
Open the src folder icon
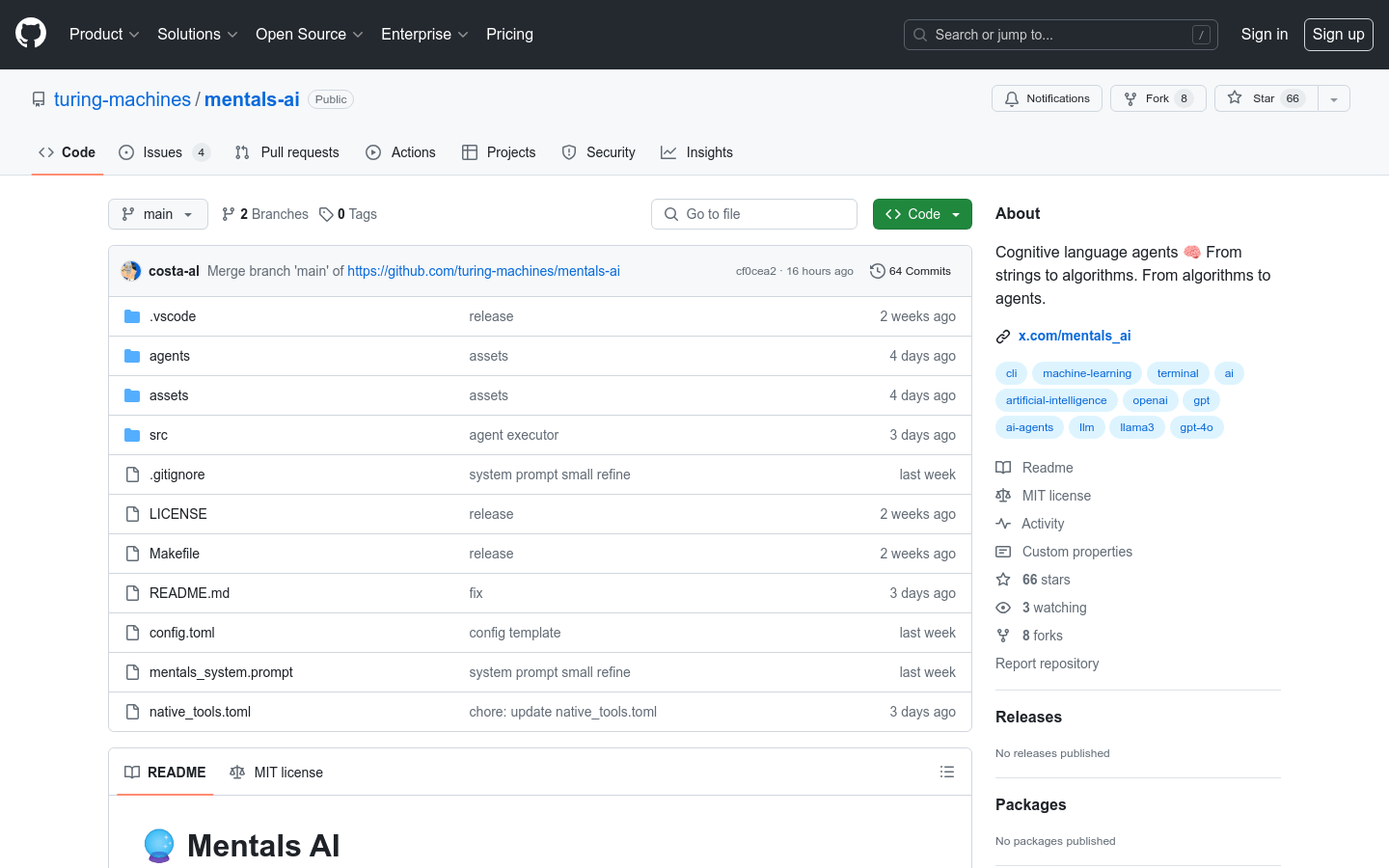click(132, 435)
